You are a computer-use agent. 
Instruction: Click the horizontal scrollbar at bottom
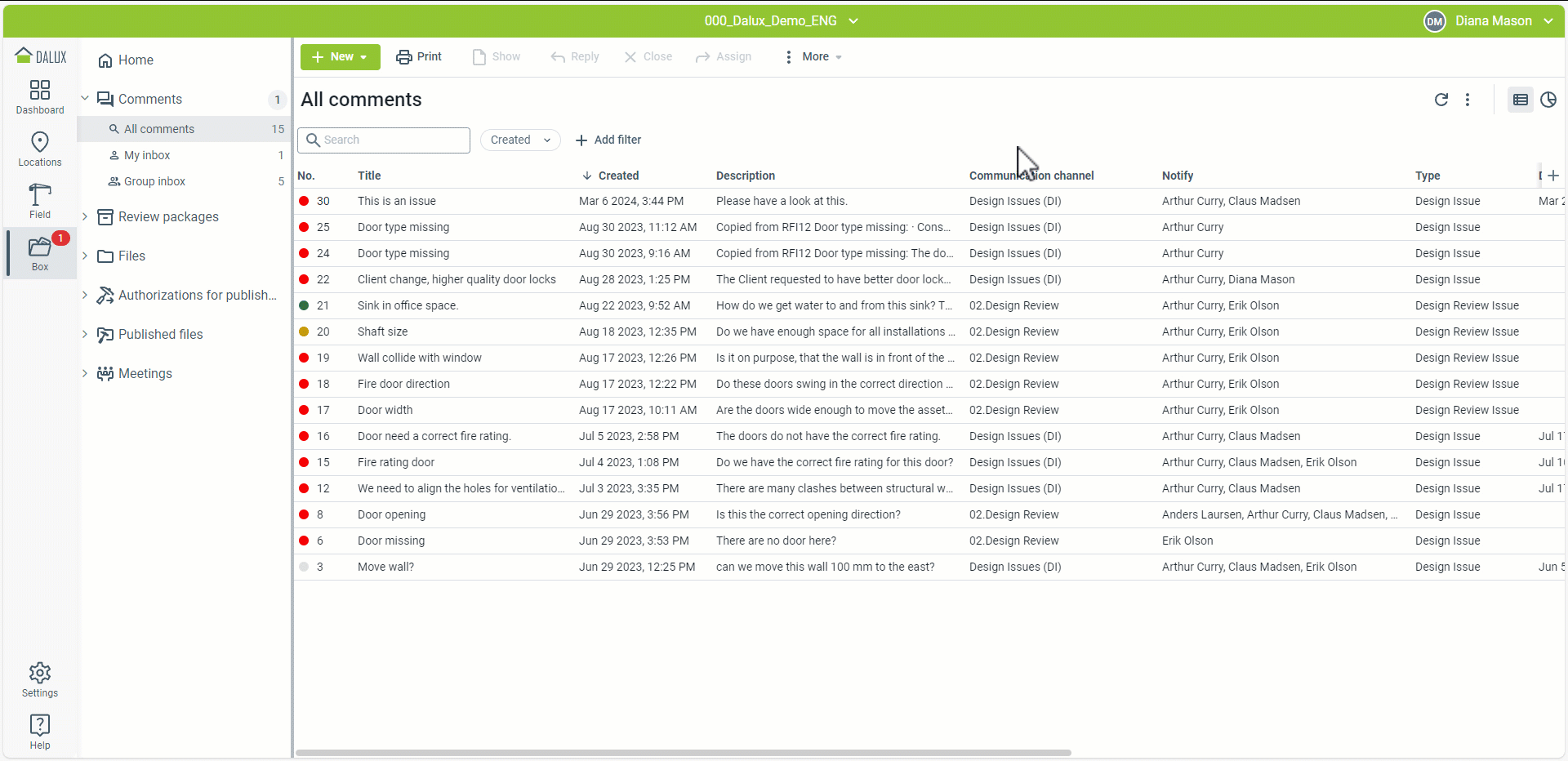coord(683,752)
